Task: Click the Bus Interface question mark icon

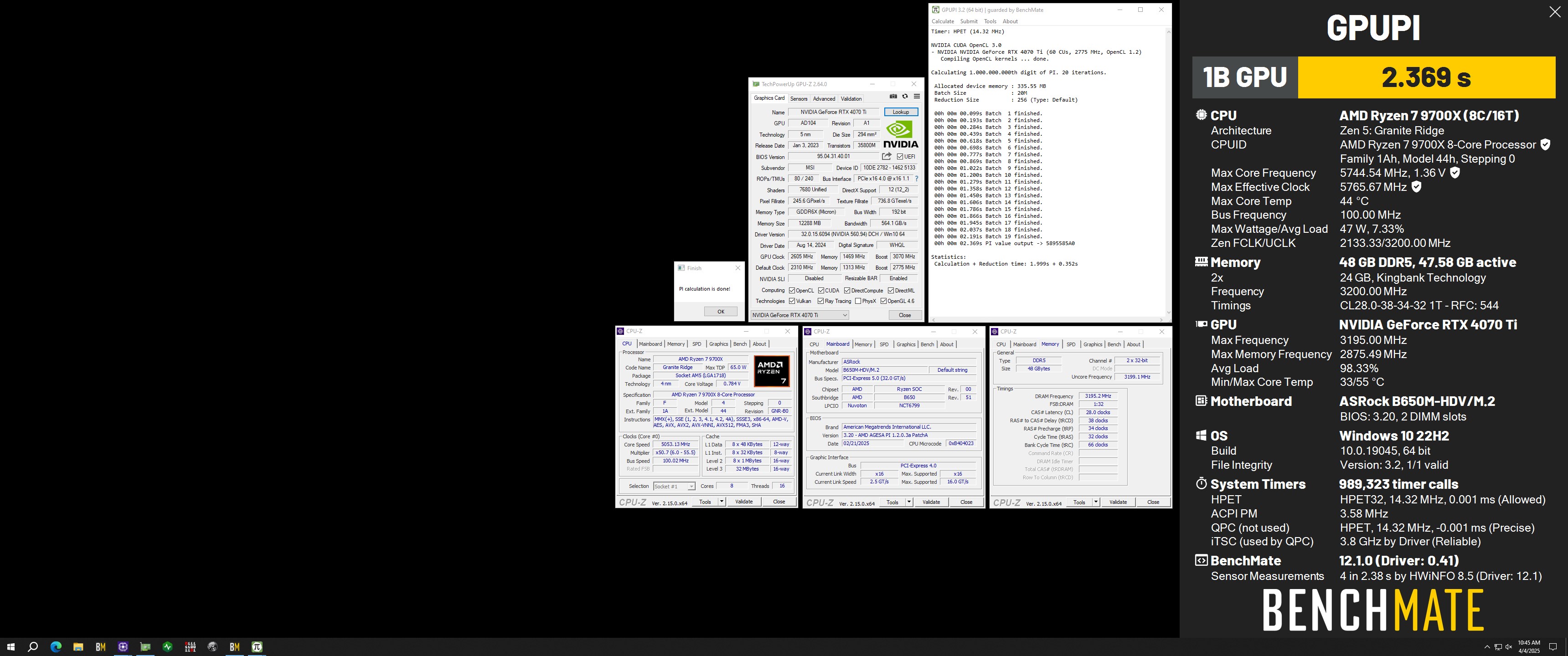Action: tap(917, 179)
